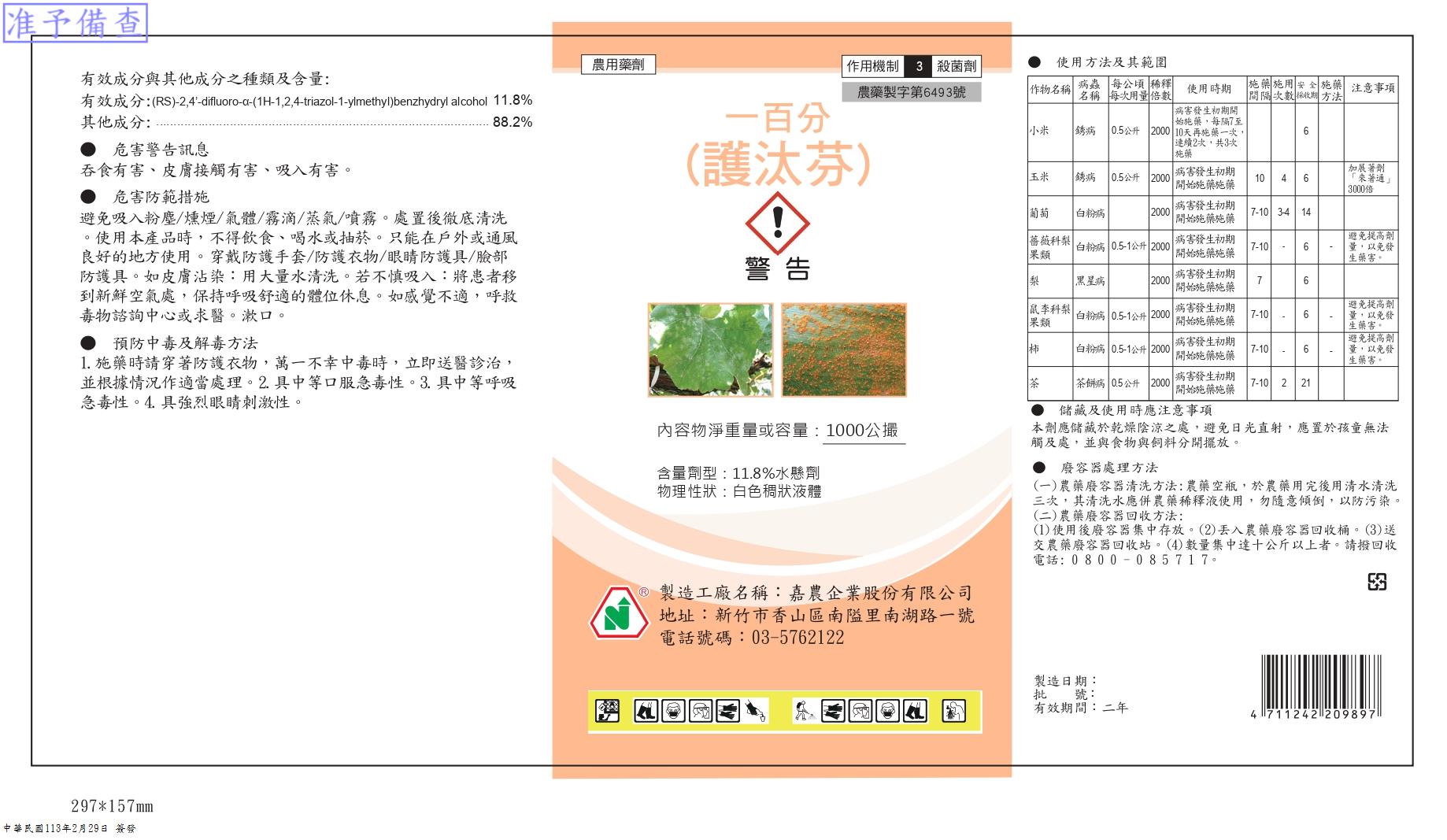This screenshot has width=1447, height=840.
Task: Click the 危害警告訊息 heading
Action: (161, 150)
